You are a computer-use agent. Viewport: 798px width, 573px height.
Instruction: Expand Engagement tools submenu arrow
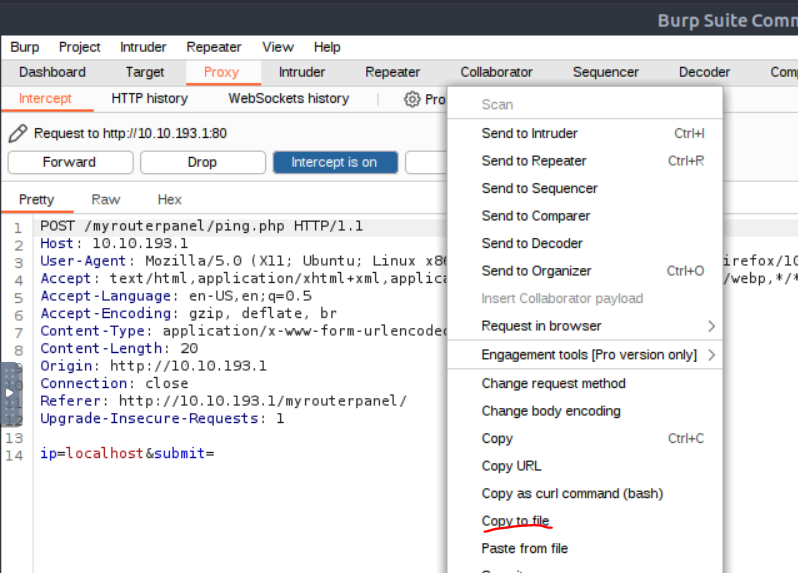click(x=711, y=355)
